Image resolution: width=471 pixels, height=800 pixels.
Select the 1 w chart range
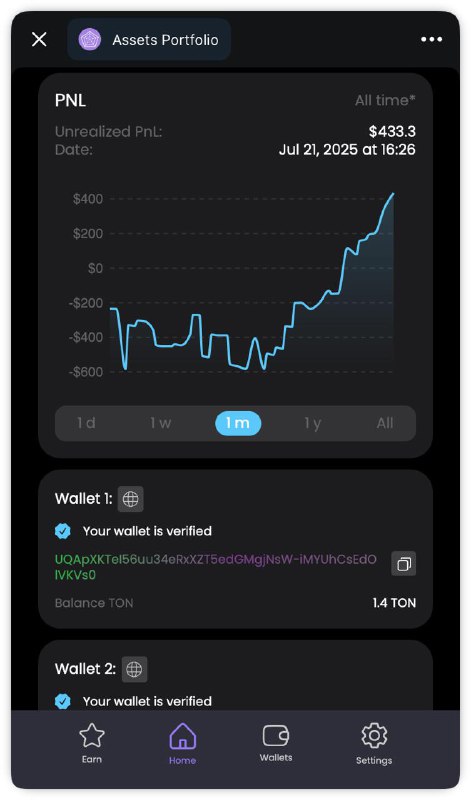point(160,423)
